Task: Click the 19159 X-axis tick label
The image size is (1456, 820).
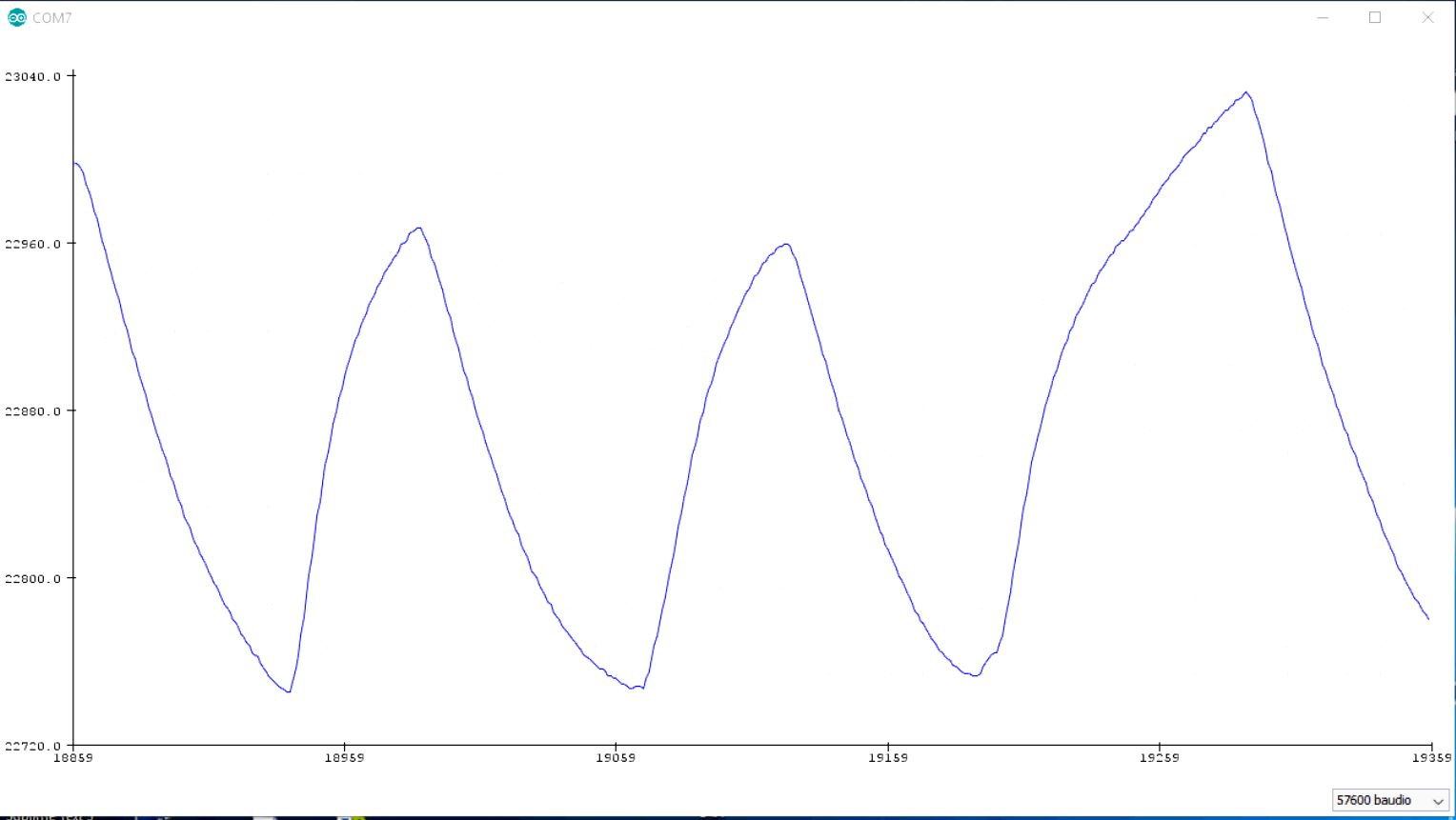Action: [888, 758]
